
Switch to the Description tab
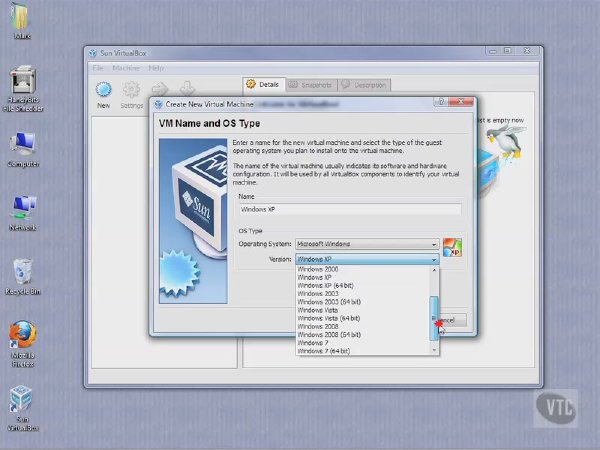click(x=365, y=85)
